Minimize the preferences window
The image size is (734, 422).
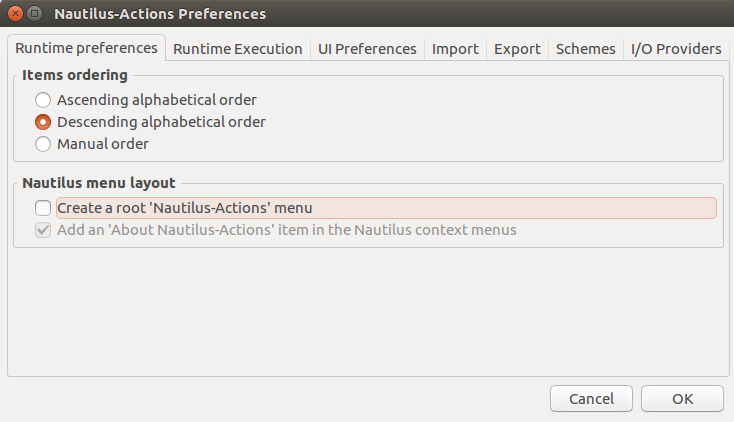click(34, 14)
